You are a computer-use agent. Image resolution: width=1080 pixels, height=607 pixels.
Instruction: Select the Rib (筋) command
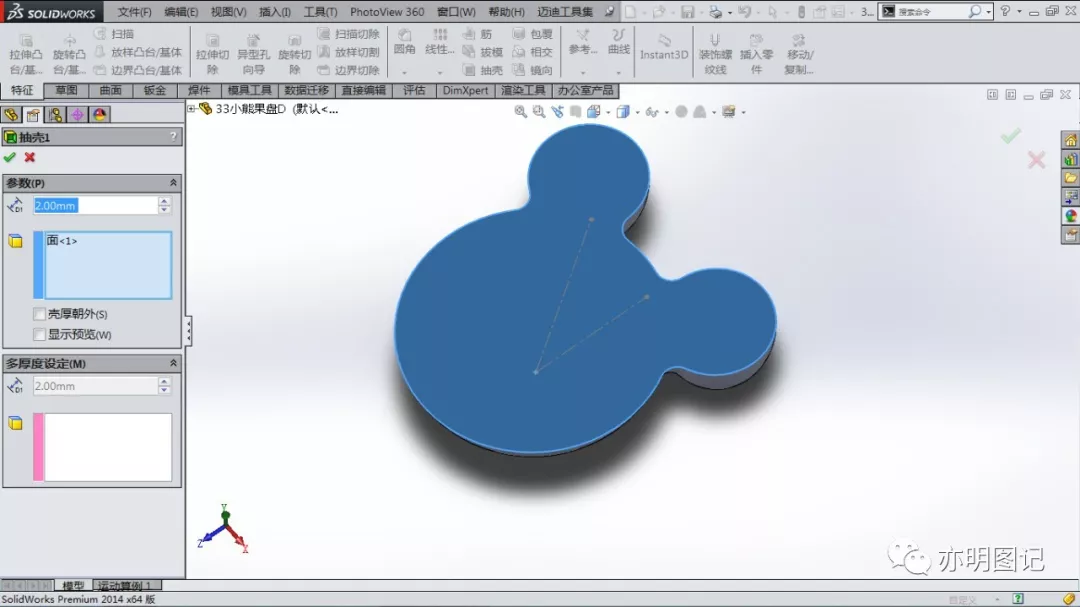click(478, 34)
